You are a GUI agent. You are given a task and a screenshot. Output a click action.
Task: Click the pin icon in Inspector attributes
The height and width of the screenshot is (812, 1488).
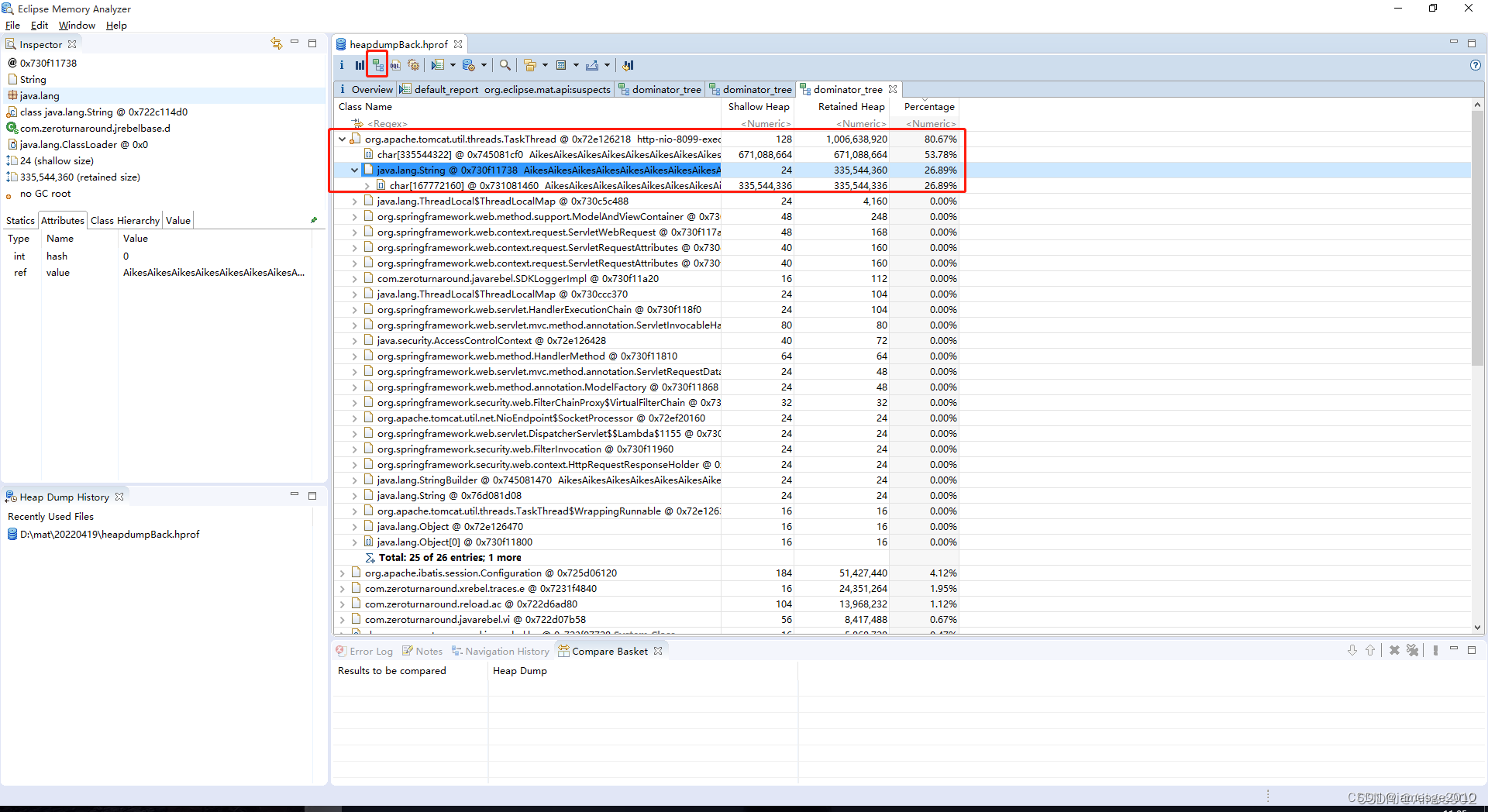tap(314, 220)
